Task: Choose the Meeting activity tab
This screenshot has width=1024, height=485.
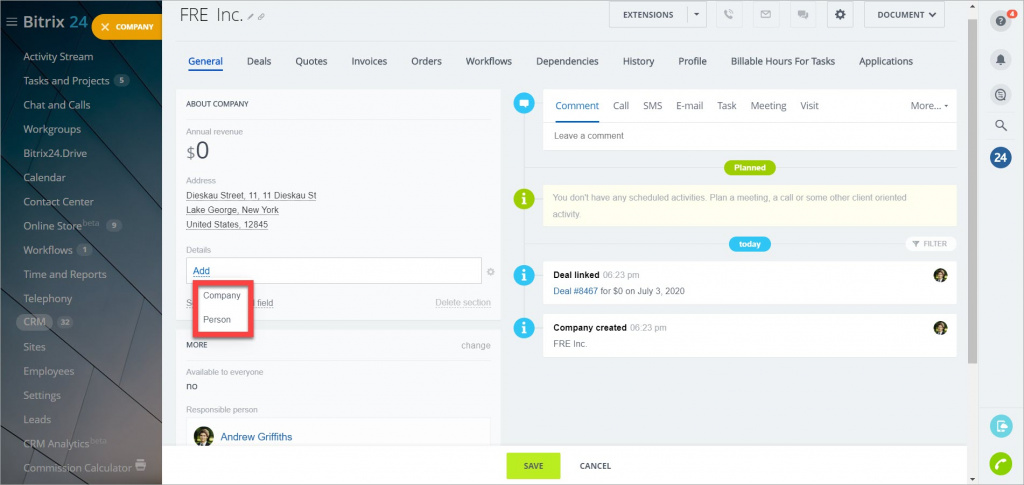Action: pos(769,106)
